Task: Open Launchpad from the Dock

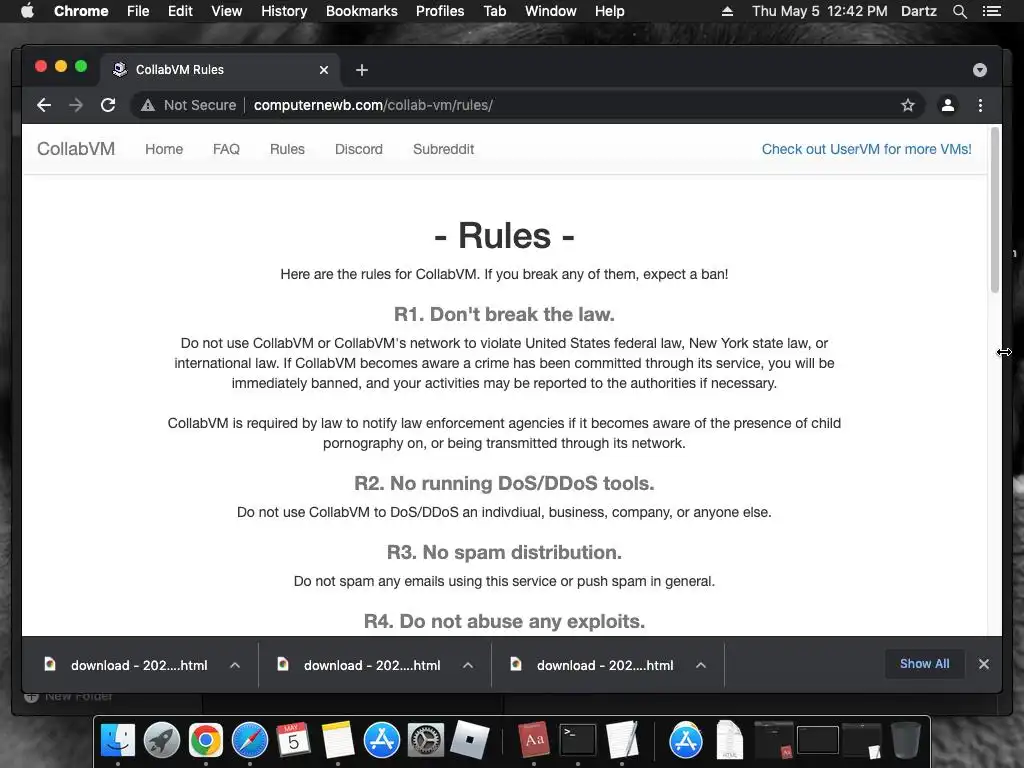Action: click(x=161, y=741)
